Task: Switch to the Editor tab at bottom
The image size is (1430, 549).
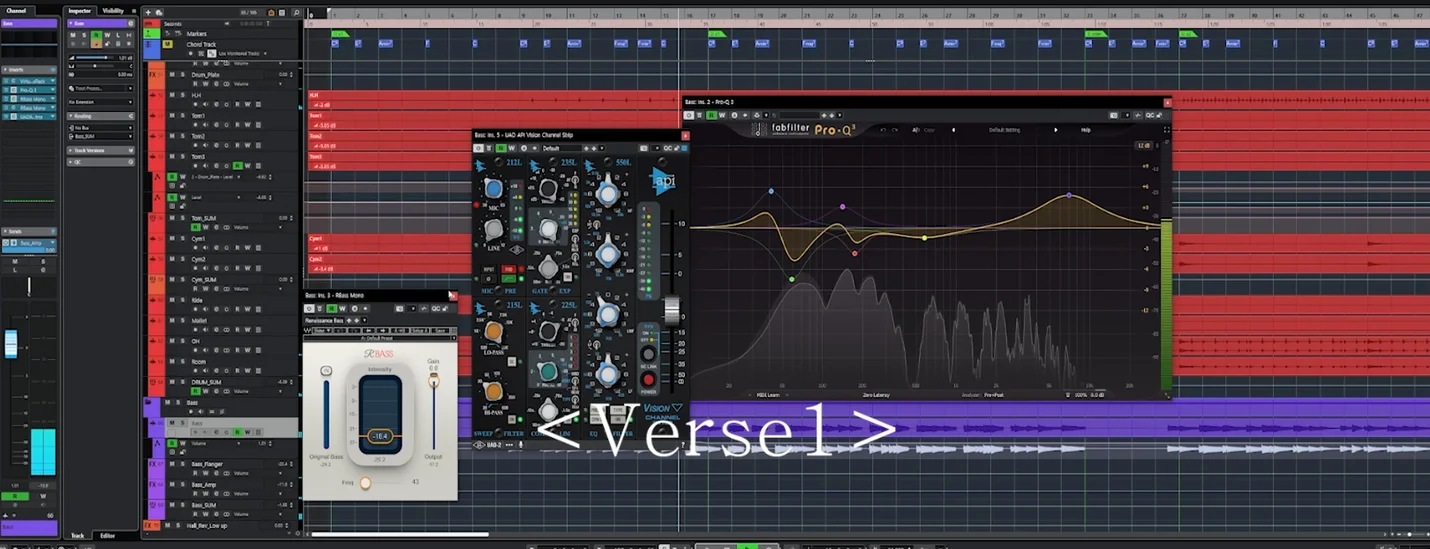Action: click(108, 535)
